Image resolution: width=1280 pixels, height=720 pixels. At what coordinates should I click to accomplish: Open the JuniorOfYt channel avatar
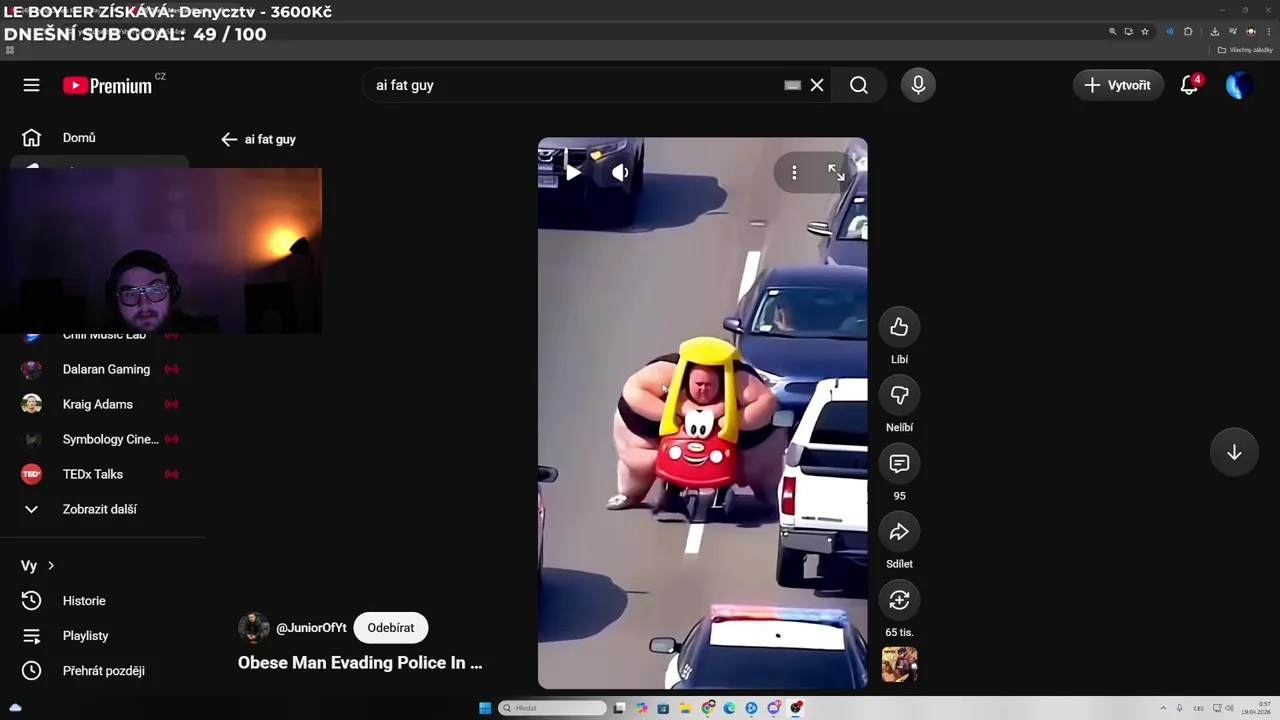point(254,628)
